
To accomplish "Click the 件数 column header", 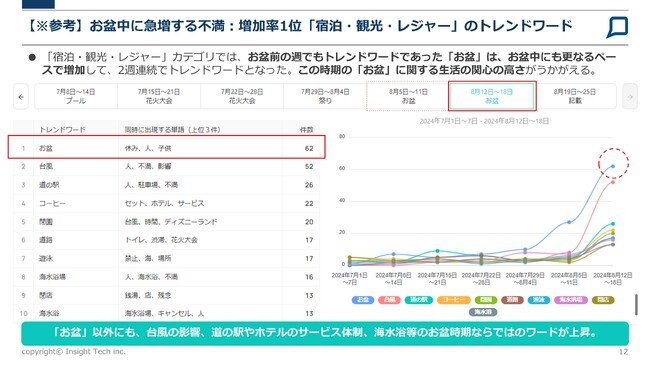I will click(307, 130).
